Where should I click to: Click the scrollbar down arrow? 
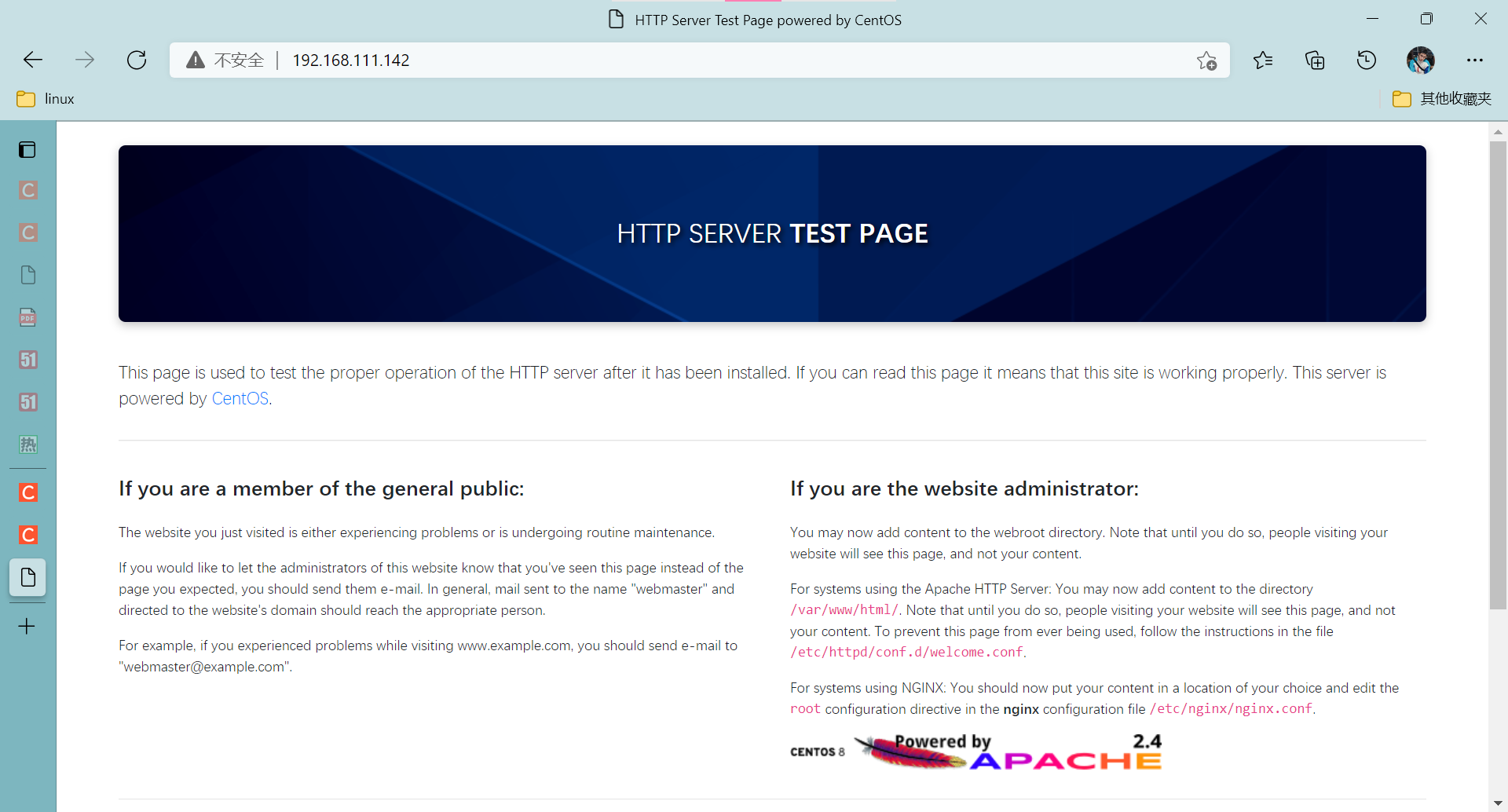(x=1498, y=803)
